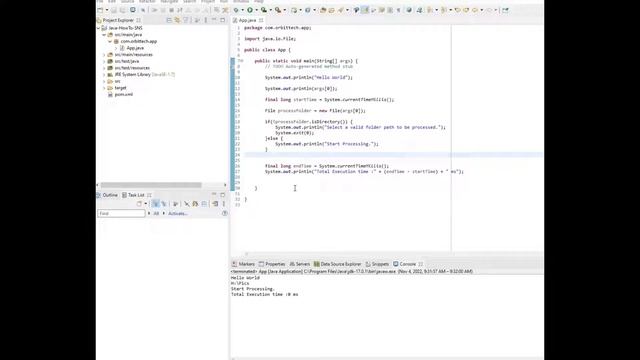Open the New dropdown arrow next to the New icon
The image size is (640, 360).
click(107, 10)
